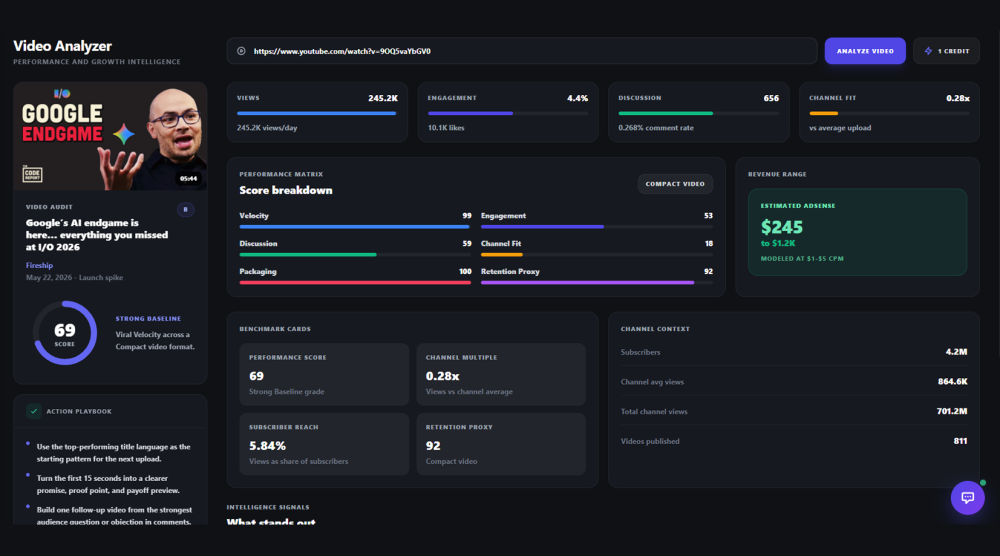Open the Subscriber Reach benchmark card
This screenshot has height=556, width=1000.
324,444
